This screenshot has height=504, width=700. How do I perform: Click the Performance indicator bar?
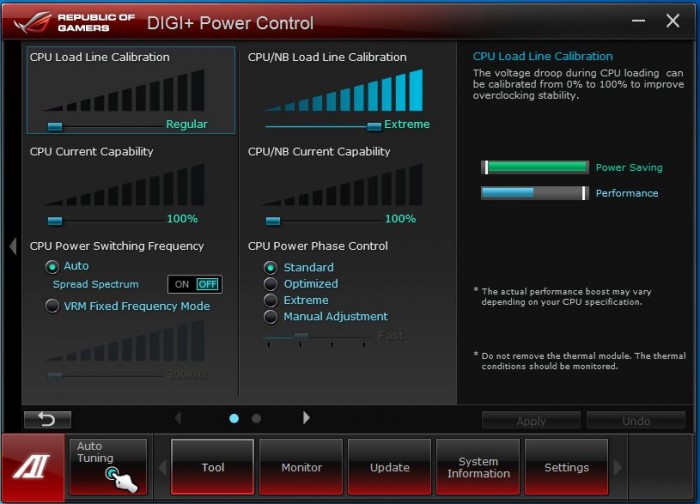(x=535, y=193)
